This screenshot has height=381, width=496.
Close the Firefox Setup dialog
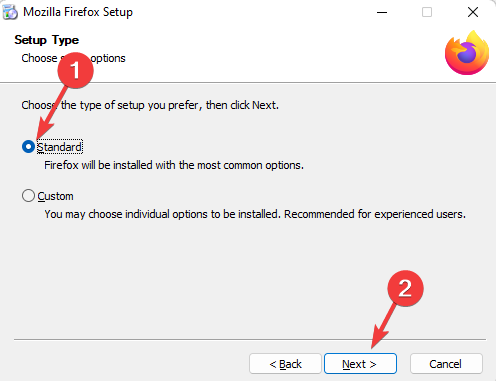click(473, 12)
